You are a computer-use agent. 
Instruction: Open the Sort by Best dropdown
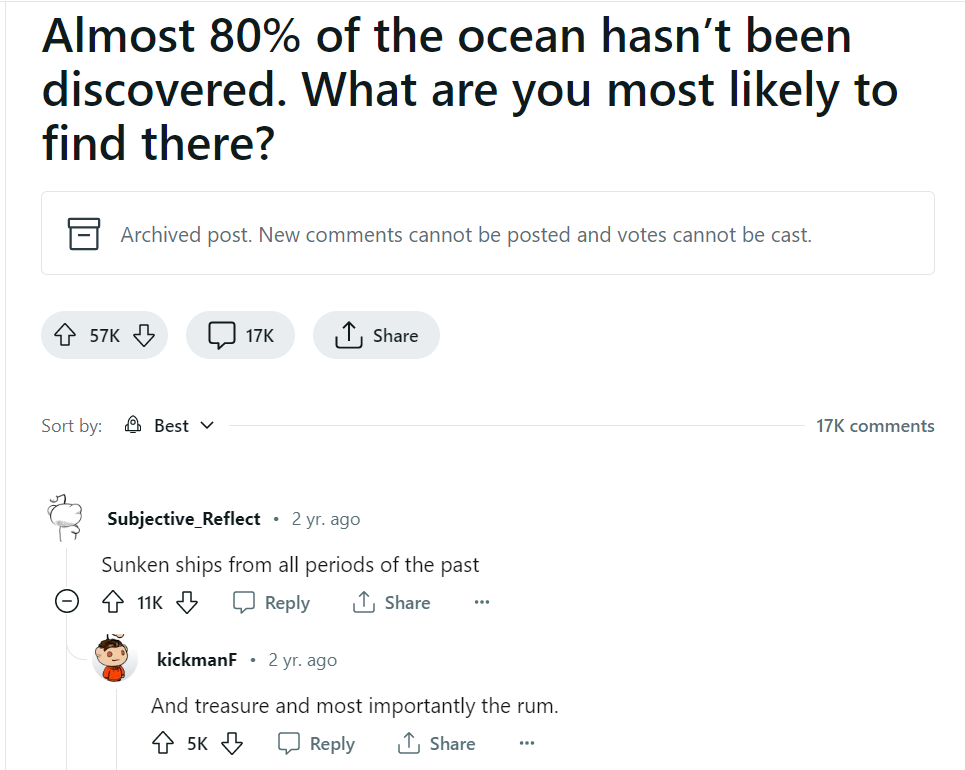tap(170, 426)
